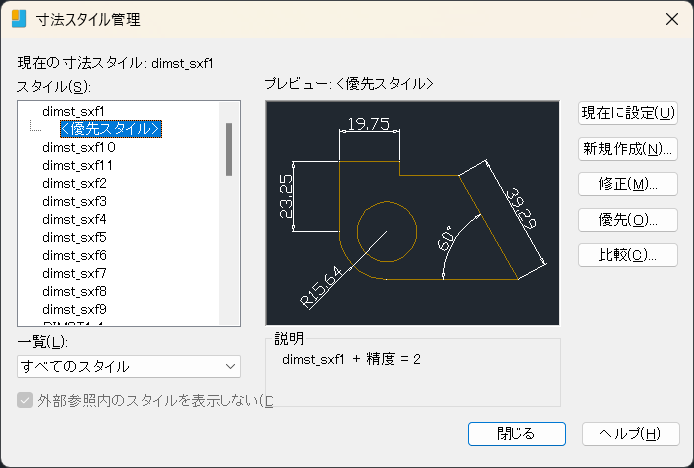Close the dialog with 閉じる
Screen dimensions: 694x468
[x=517, y=433]
